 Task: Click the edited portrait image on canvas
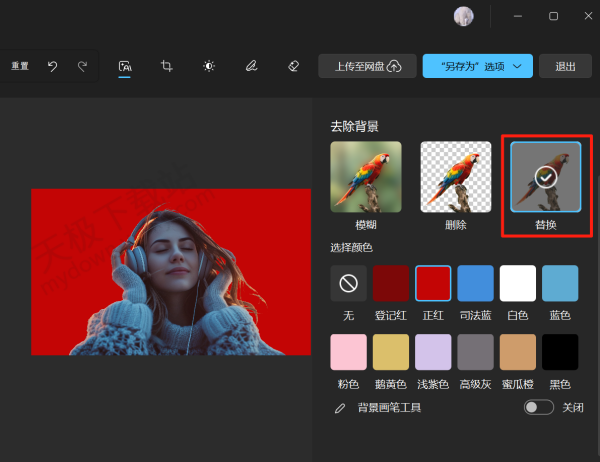click(171, 272)
